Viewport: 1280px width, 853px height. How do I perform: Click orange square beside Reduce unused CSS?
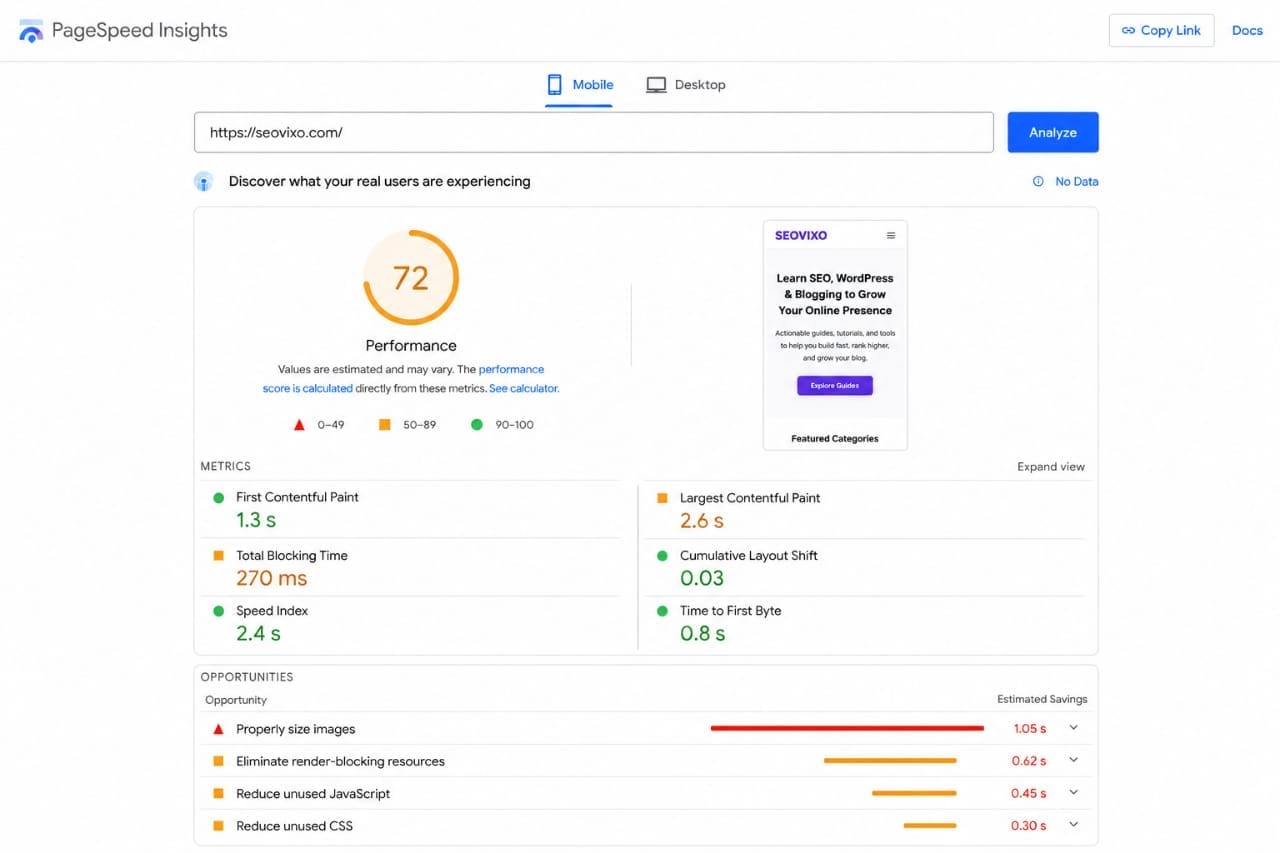click(x=218, y=826)
